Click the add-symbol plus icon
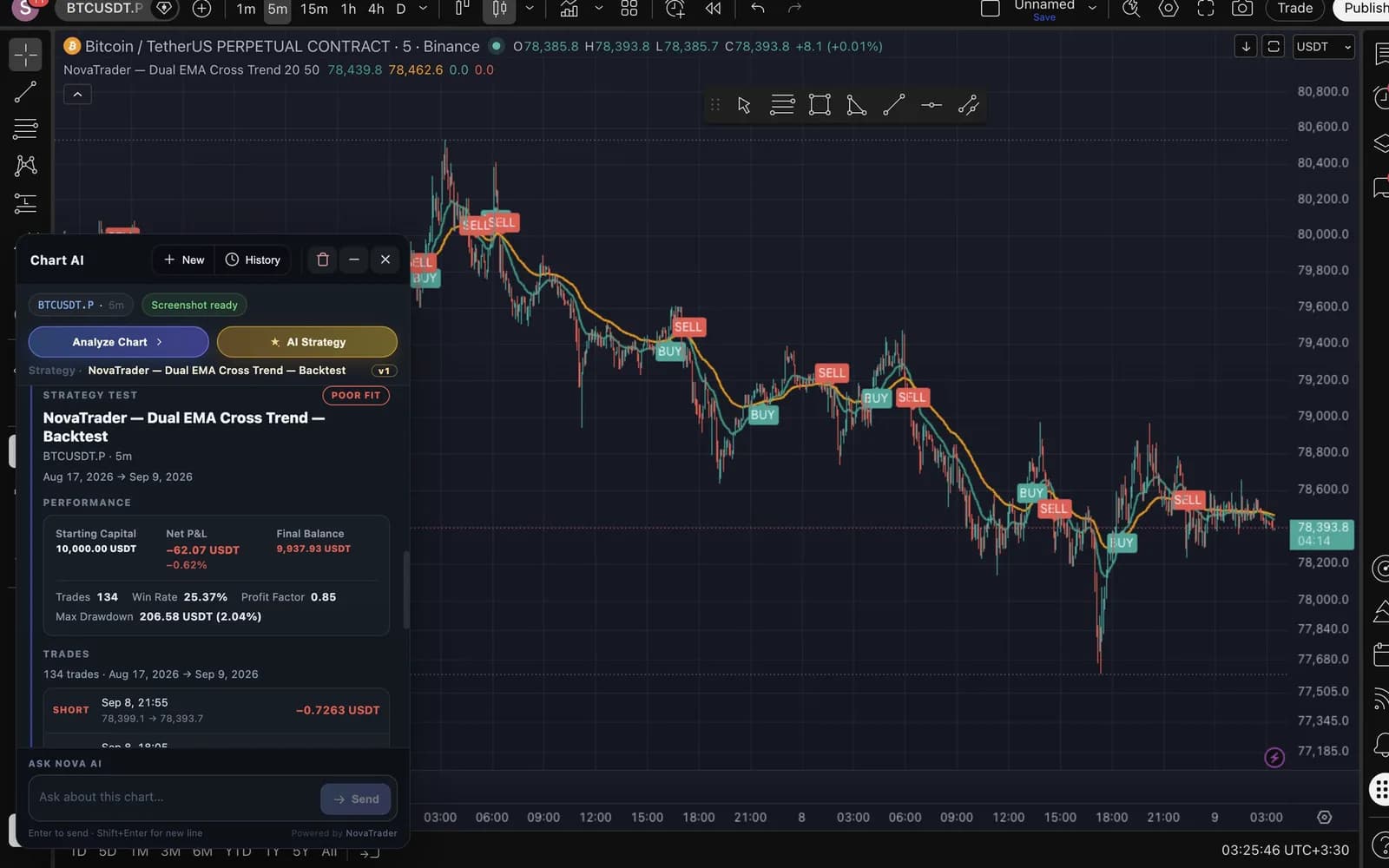The height and width of the screenshot is (868, 1389). (x=201, y=9)
